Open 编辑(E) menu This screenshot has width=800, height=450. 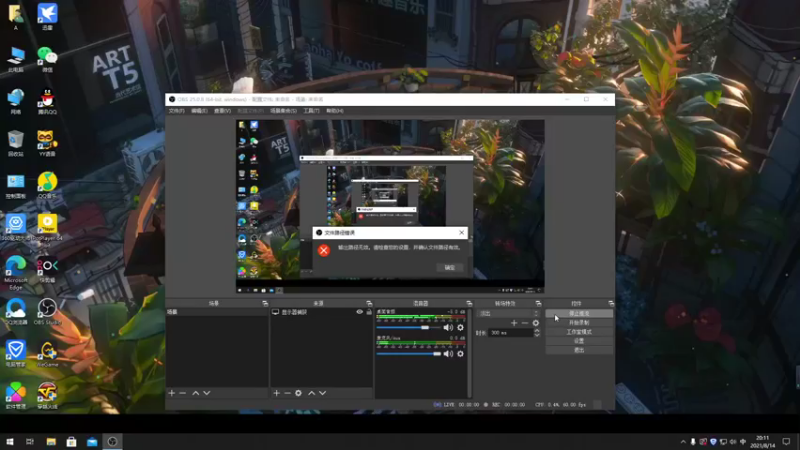[199, 111]
